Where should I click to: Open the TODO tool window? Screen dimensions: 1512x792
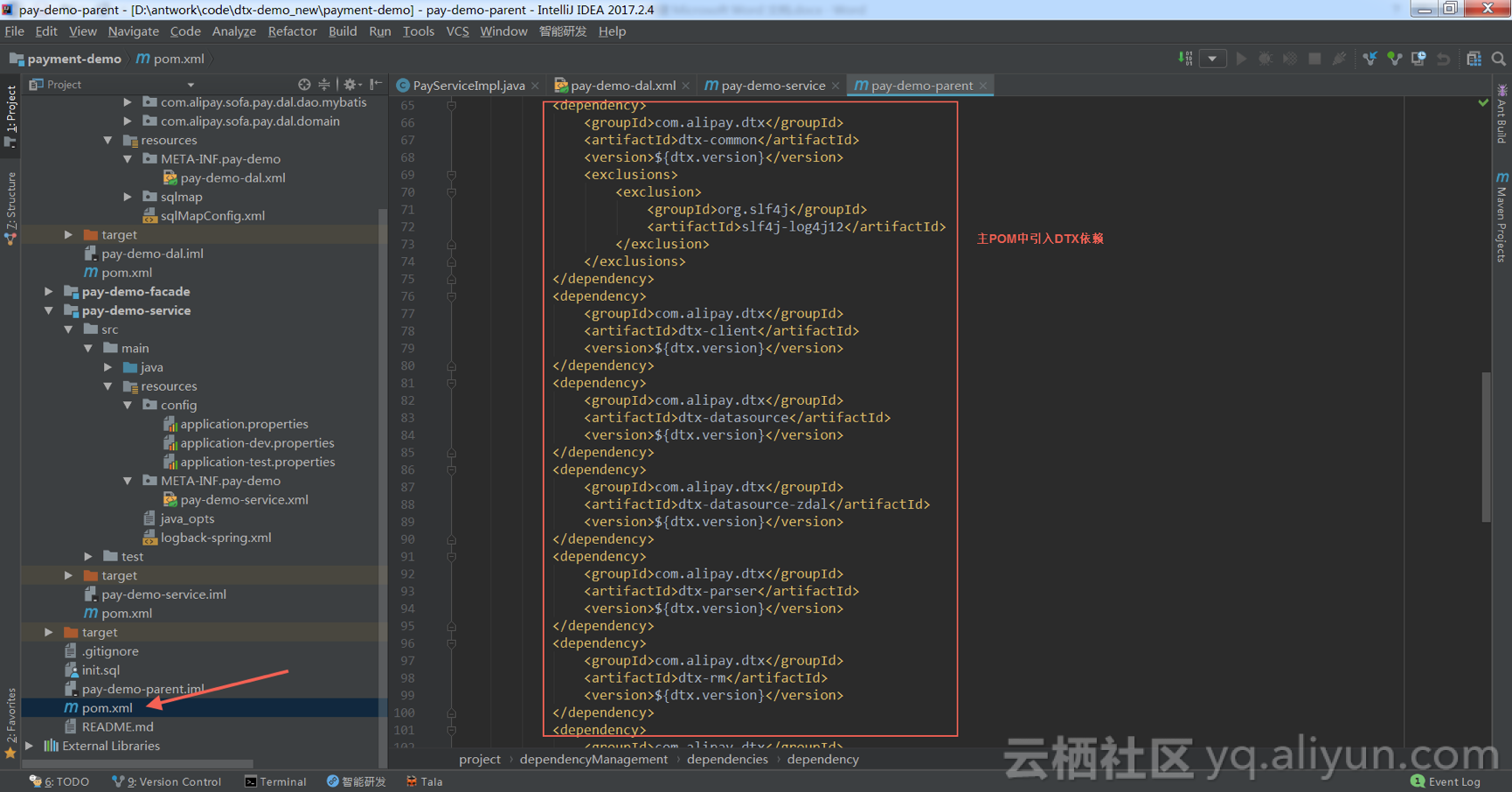[59, 782]
